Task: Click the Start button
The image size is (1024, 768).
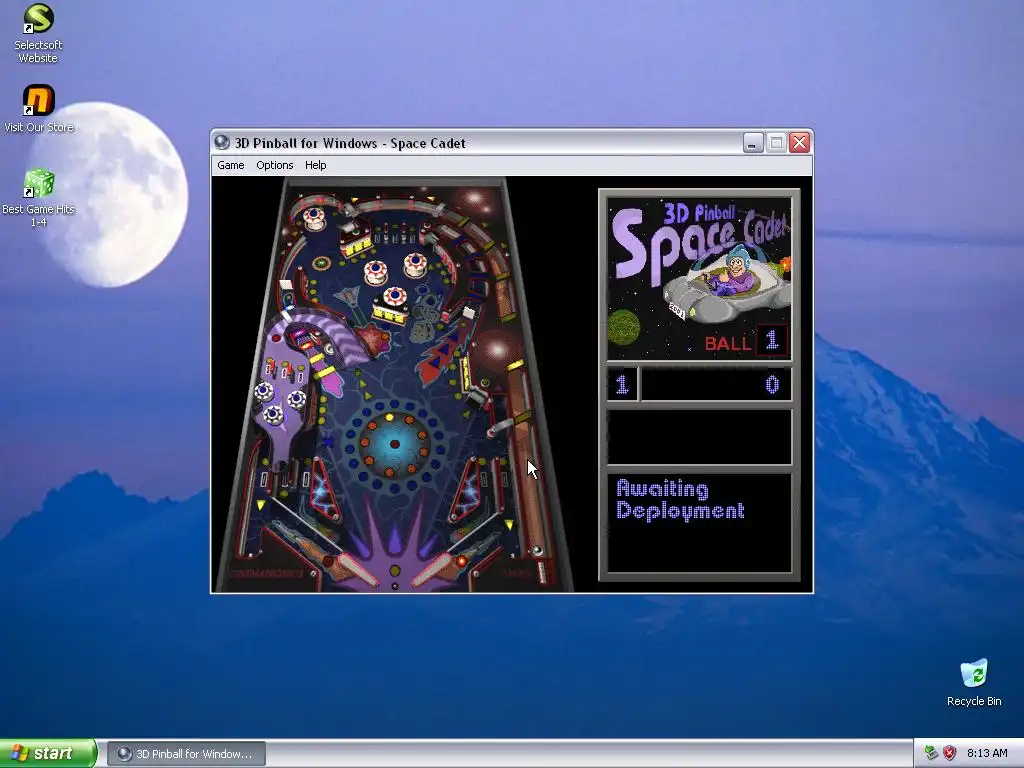Action: point(48,753)
